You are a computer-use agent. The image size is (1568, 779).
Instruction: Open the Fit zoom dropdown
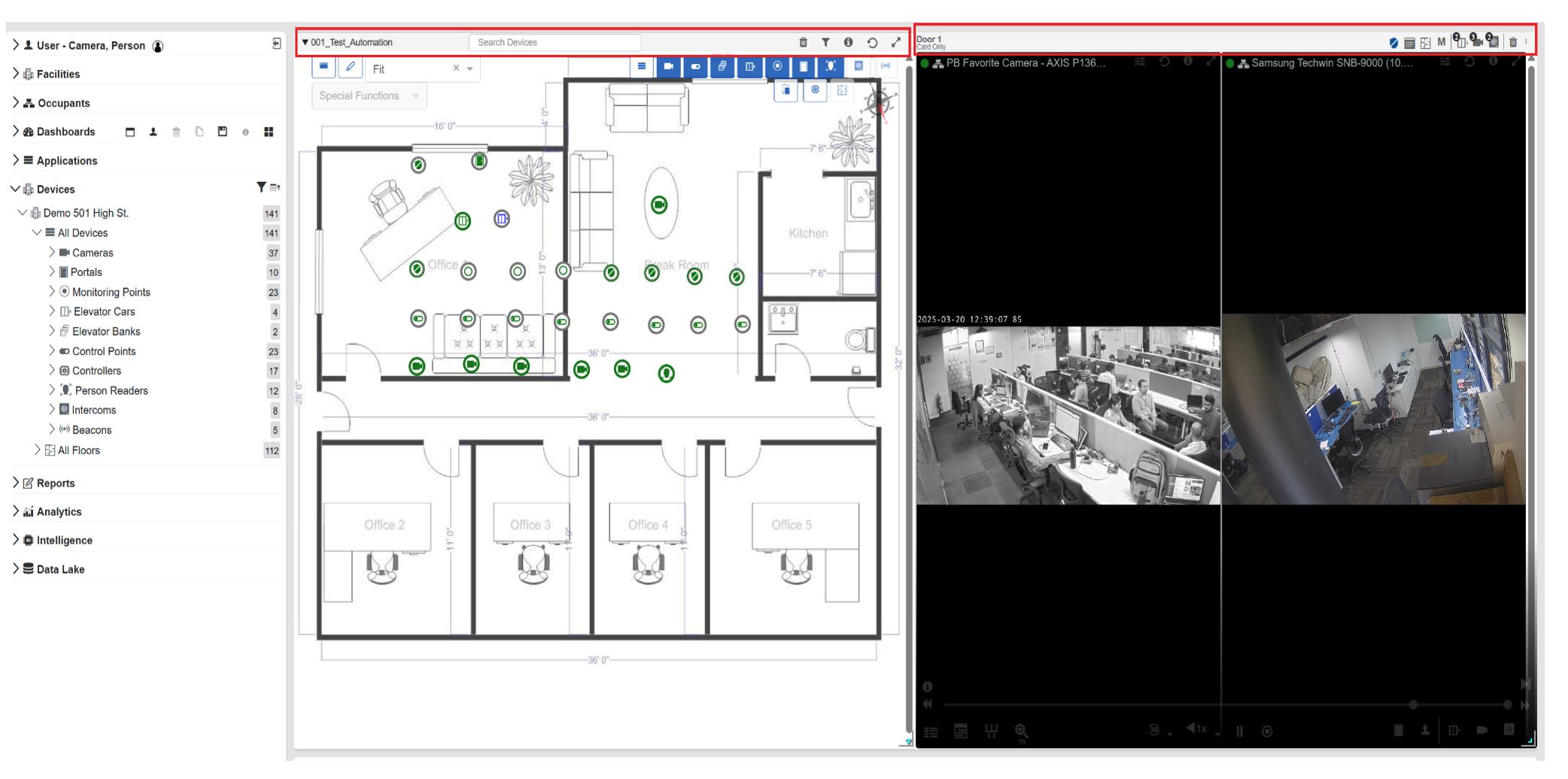[x=468, y=68]
